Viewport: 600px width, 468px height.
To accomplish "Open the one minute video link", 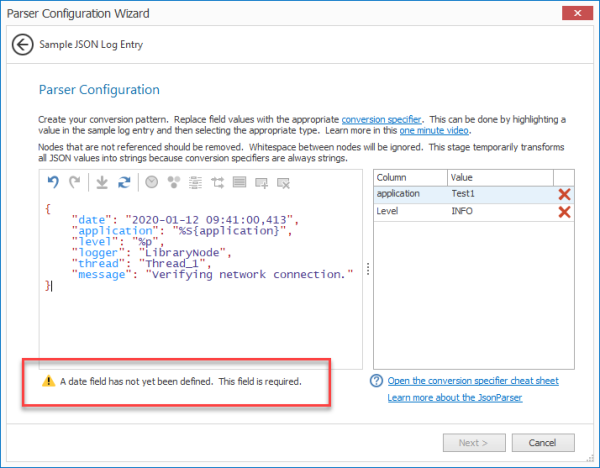I will 434,130.
